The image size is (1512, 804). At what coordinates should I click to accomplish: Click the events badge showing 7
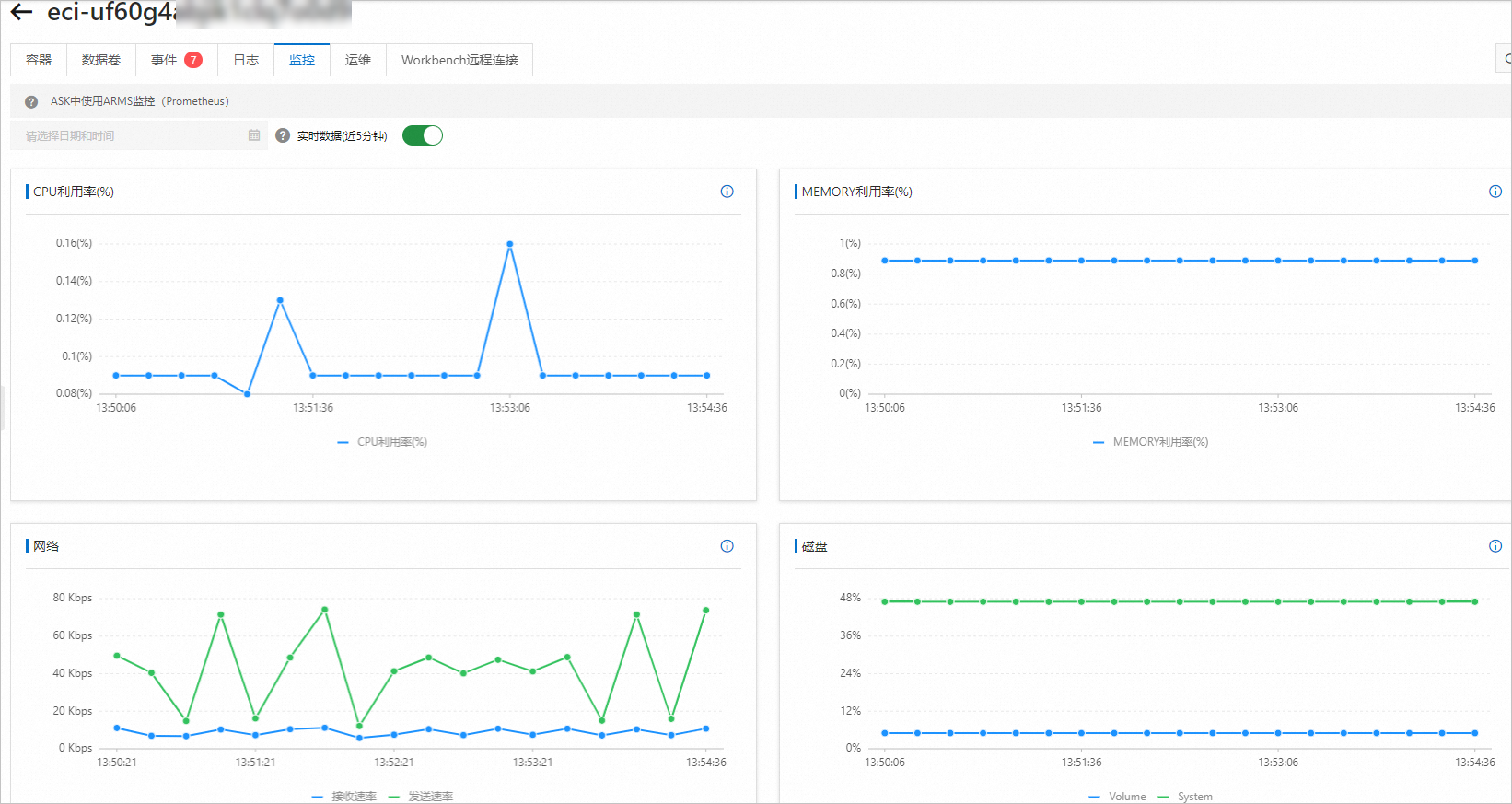(x=193, y=60)
